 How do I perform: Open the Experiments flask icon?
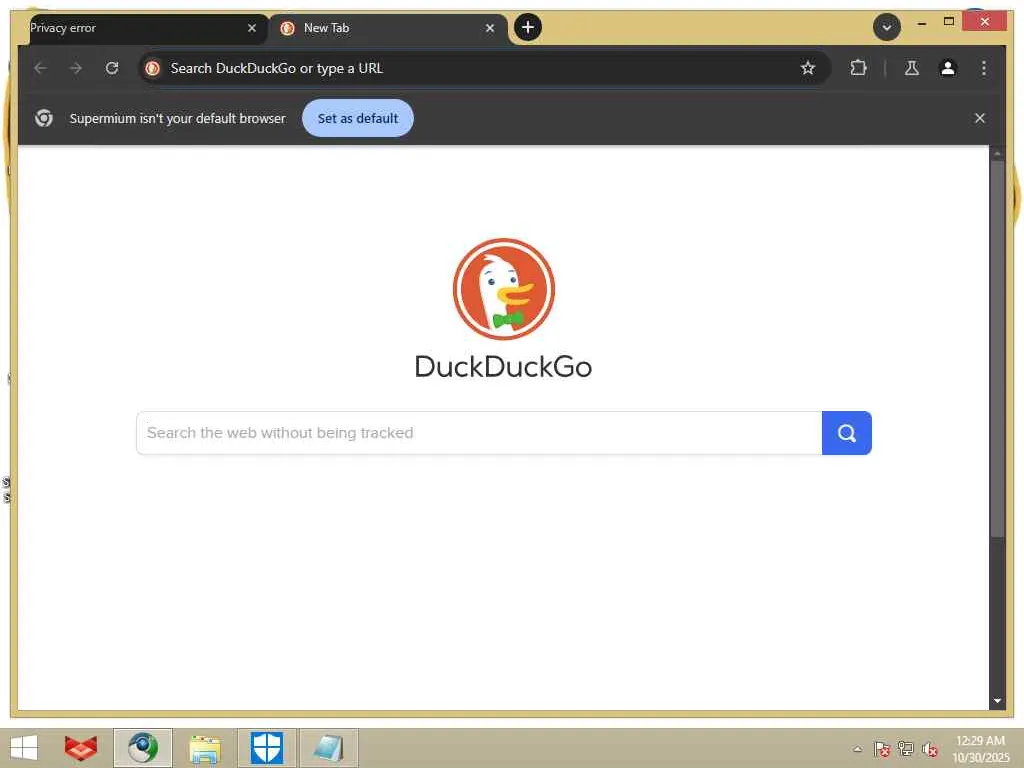click(x=912, y=68)
